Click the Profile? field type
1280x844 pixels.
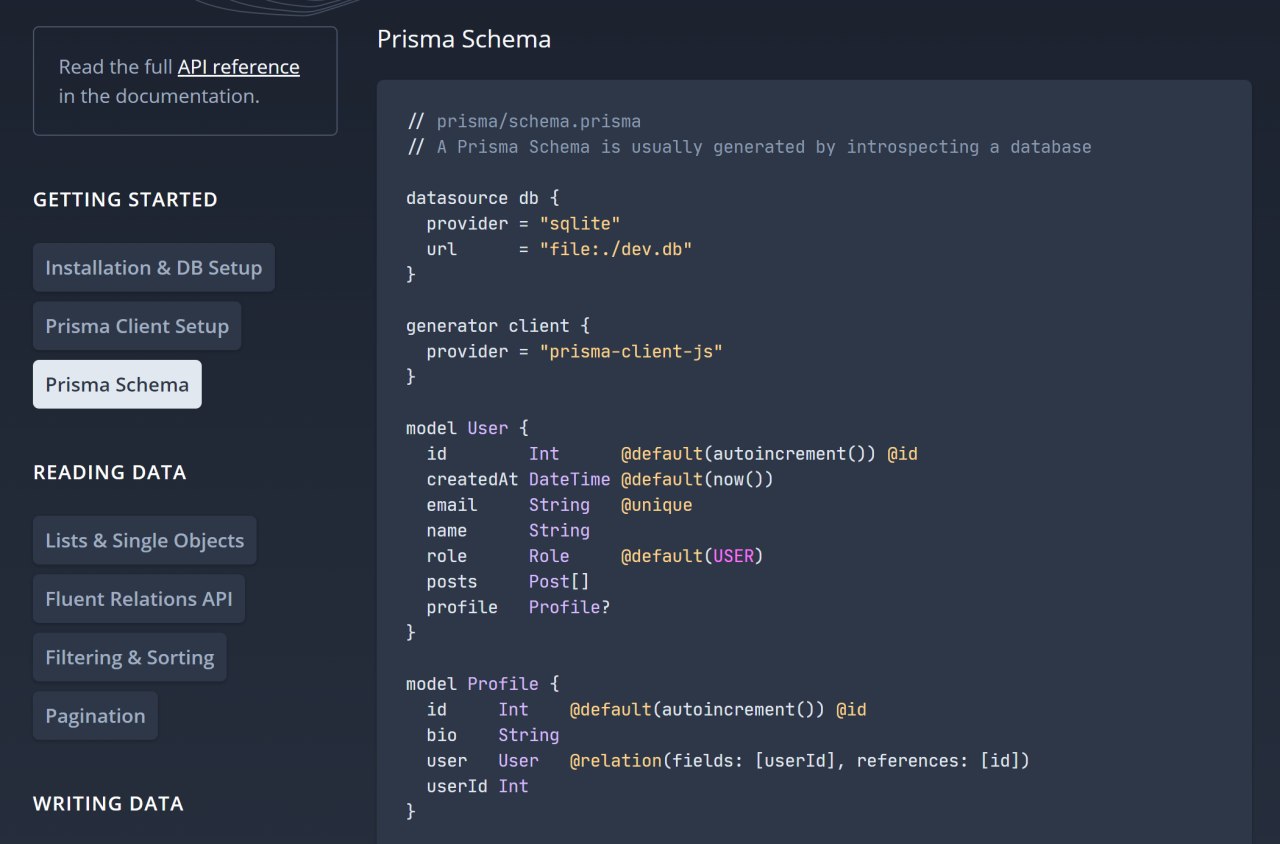click(x=570, y=607)
